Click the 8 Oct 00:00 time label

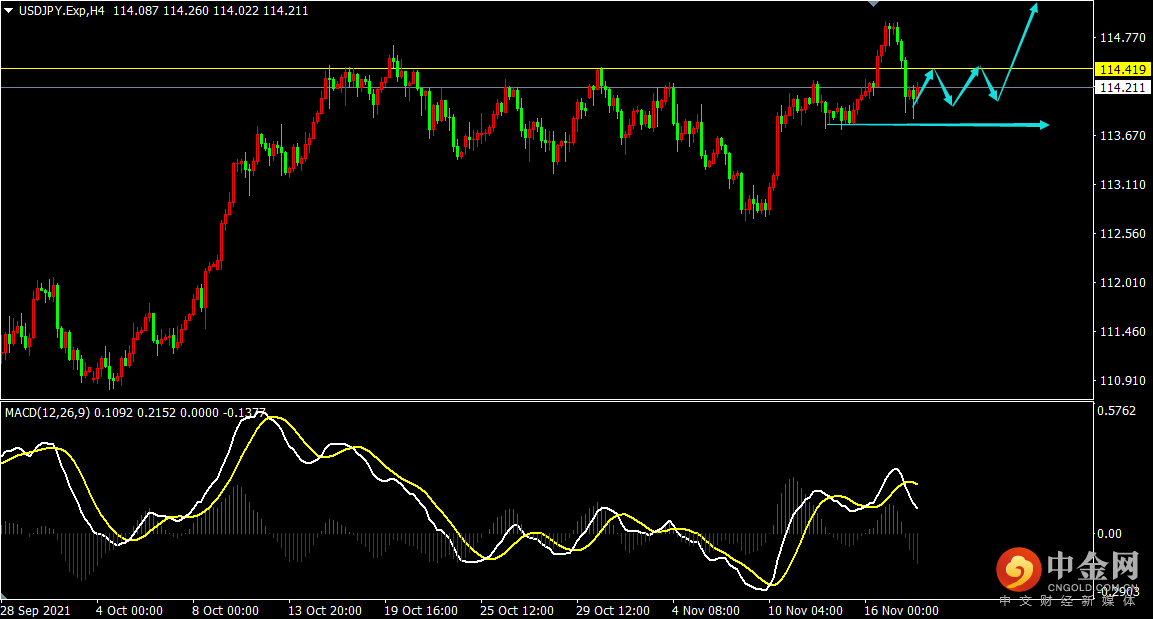click(x=225, y=611)
